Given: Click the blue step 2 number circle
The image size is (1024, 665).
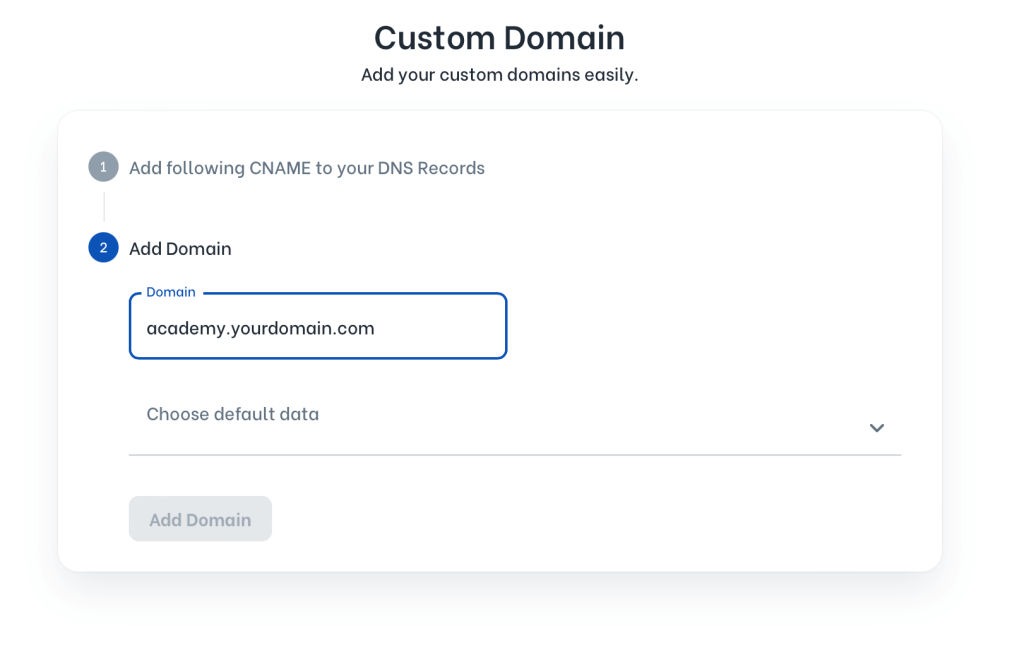Looking at the screenshot, I should point(103,248).
